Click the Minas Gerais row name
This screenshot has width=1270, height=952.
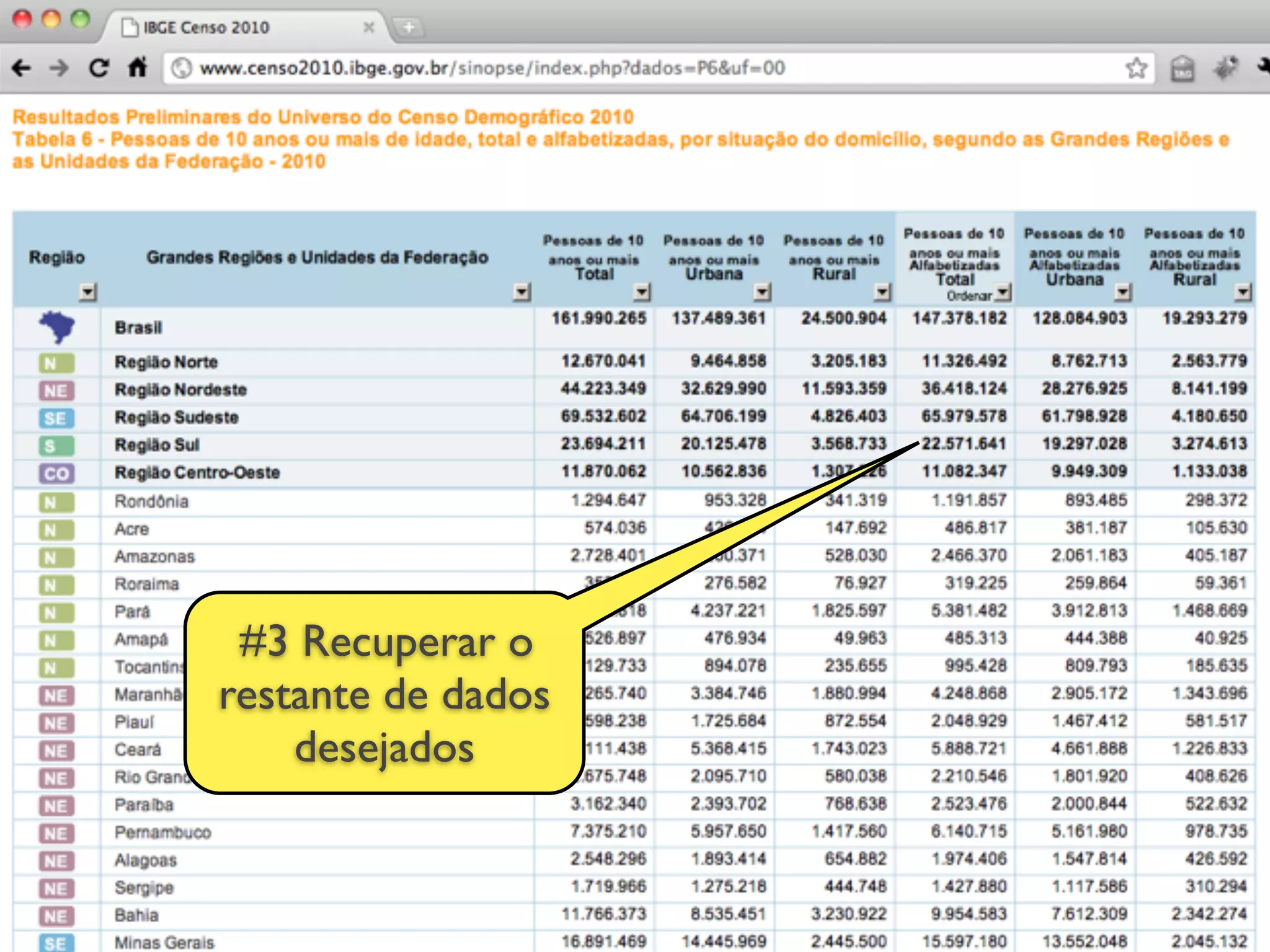(x=164, y=943)
